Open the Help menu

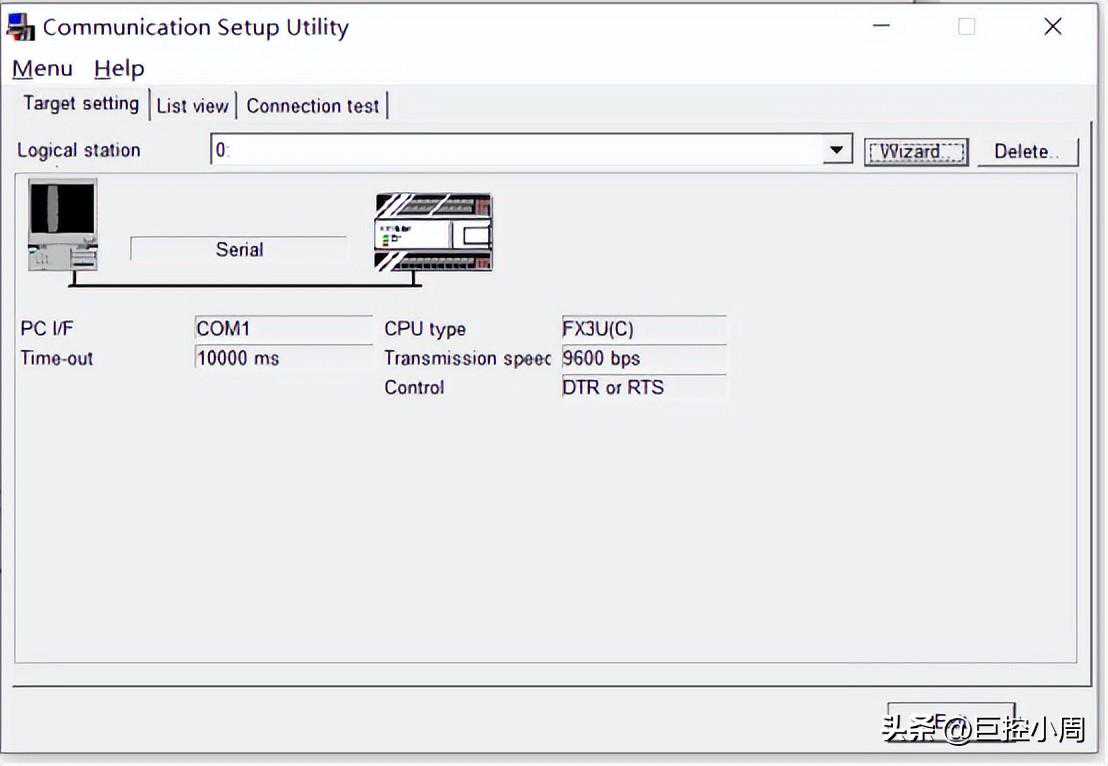(119, 69)
